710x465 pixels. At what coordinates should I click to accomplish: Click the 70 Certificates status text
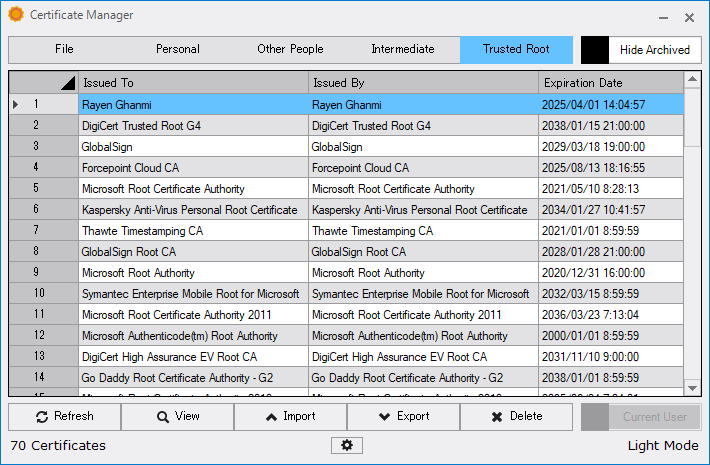pos(58,446)
